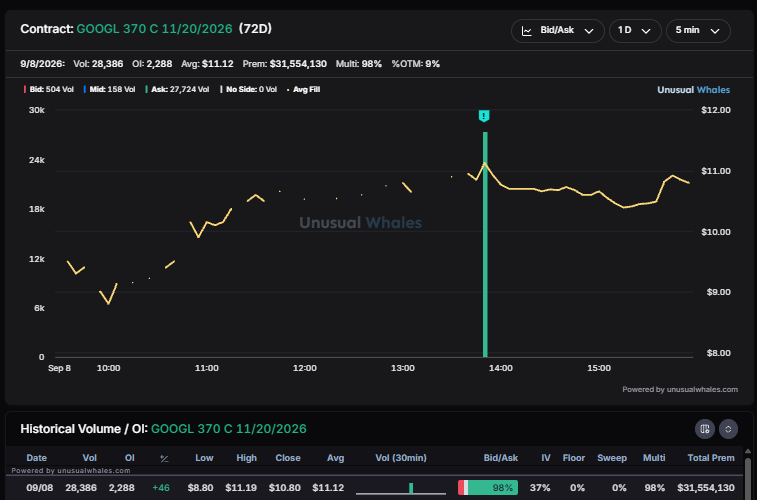Viewport: 757px width, 500px height.
Task: Toggle Avg Fill legend entry
Action: pos(304,89)
